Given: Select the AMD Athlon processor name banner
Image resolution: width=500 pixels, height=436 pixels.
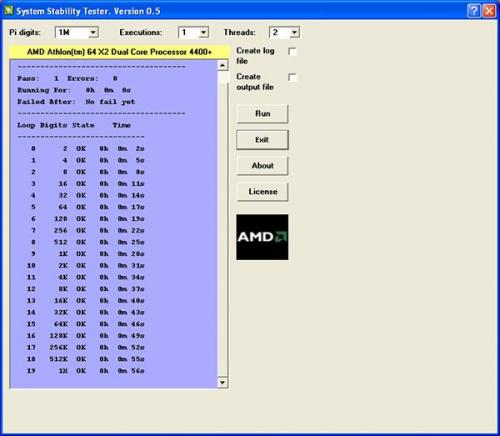Looking at the screenshot, I should coord(119,52).
